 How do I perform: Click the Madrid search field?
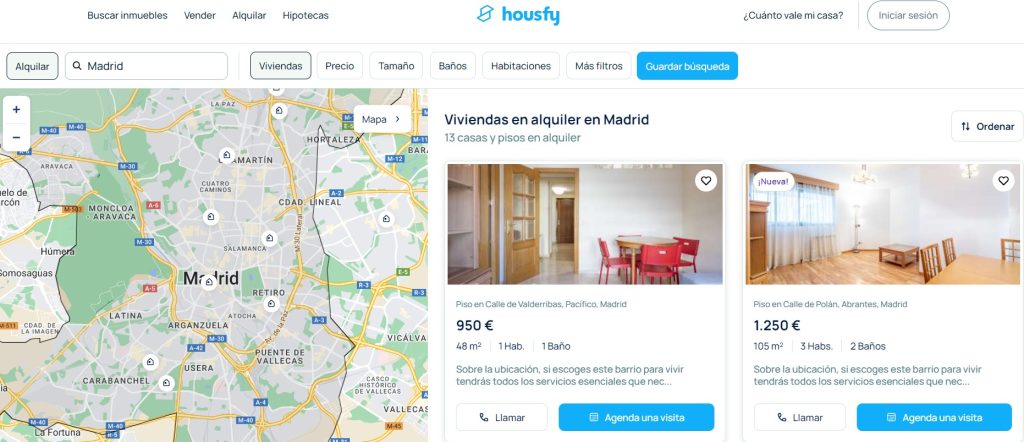(146, 66)
